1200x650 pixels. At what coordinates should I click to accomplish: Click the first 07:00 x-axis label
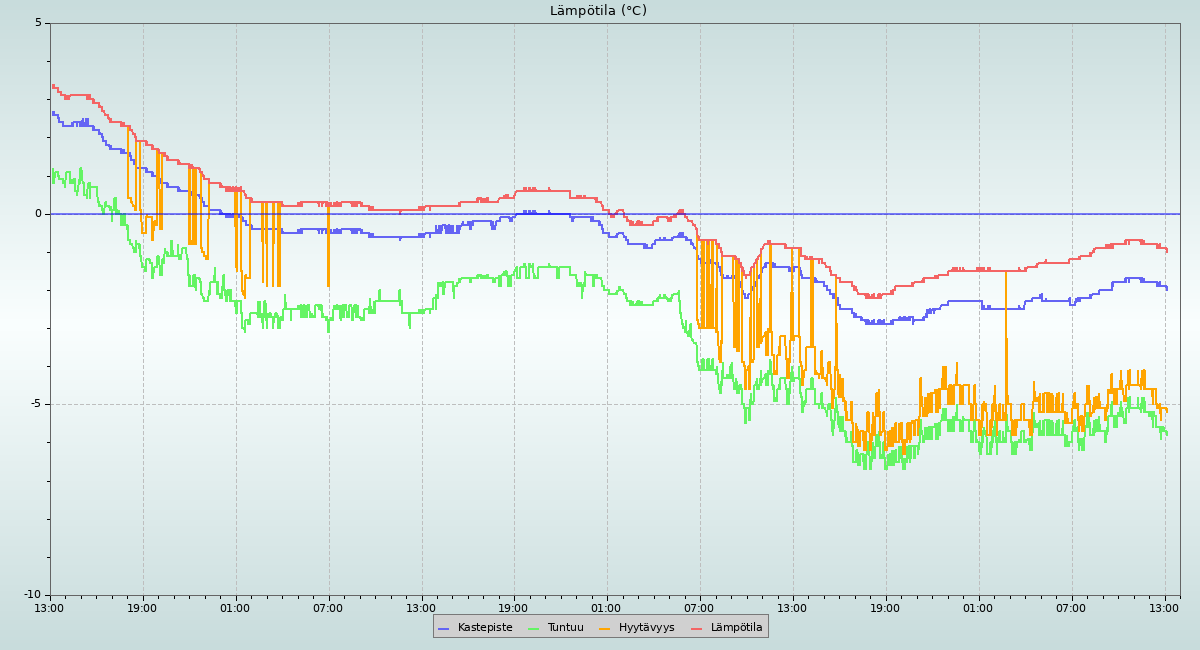328,608
